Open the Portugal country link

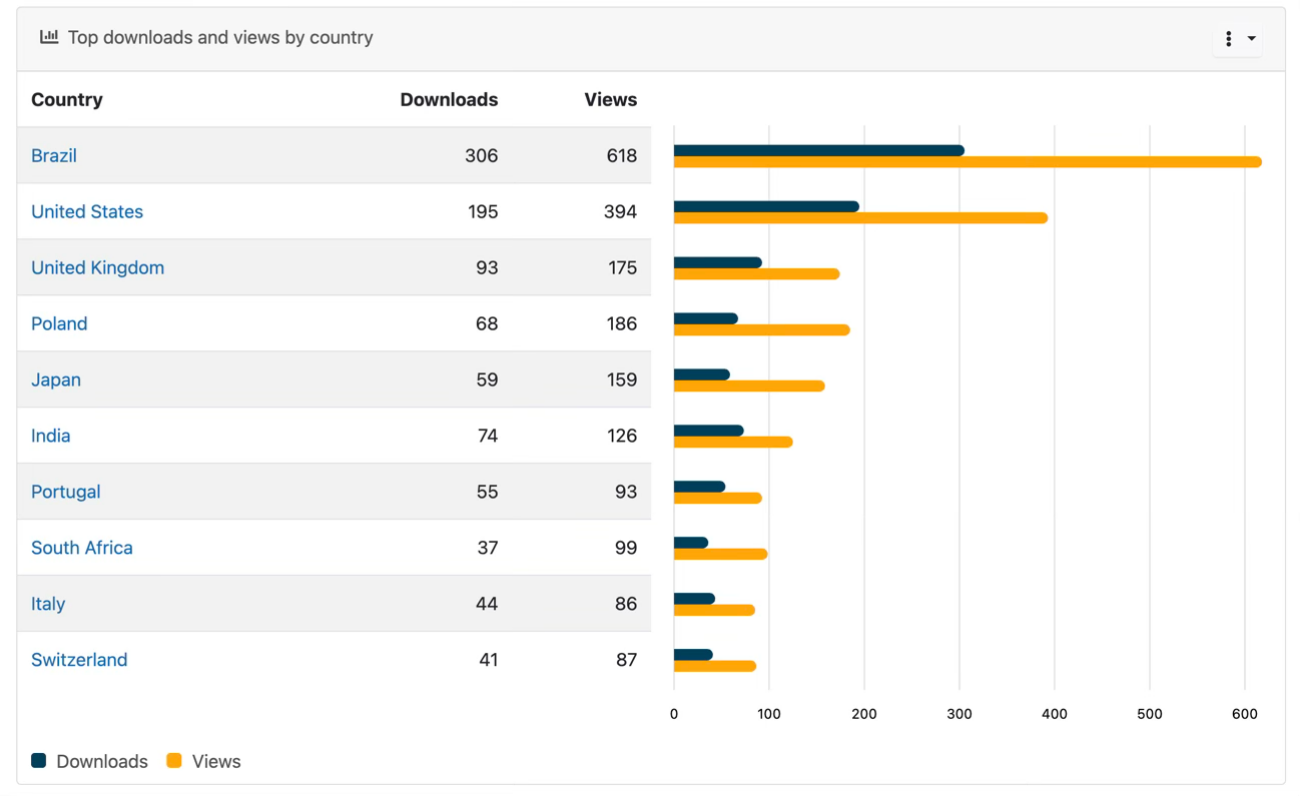coord(66,492)
